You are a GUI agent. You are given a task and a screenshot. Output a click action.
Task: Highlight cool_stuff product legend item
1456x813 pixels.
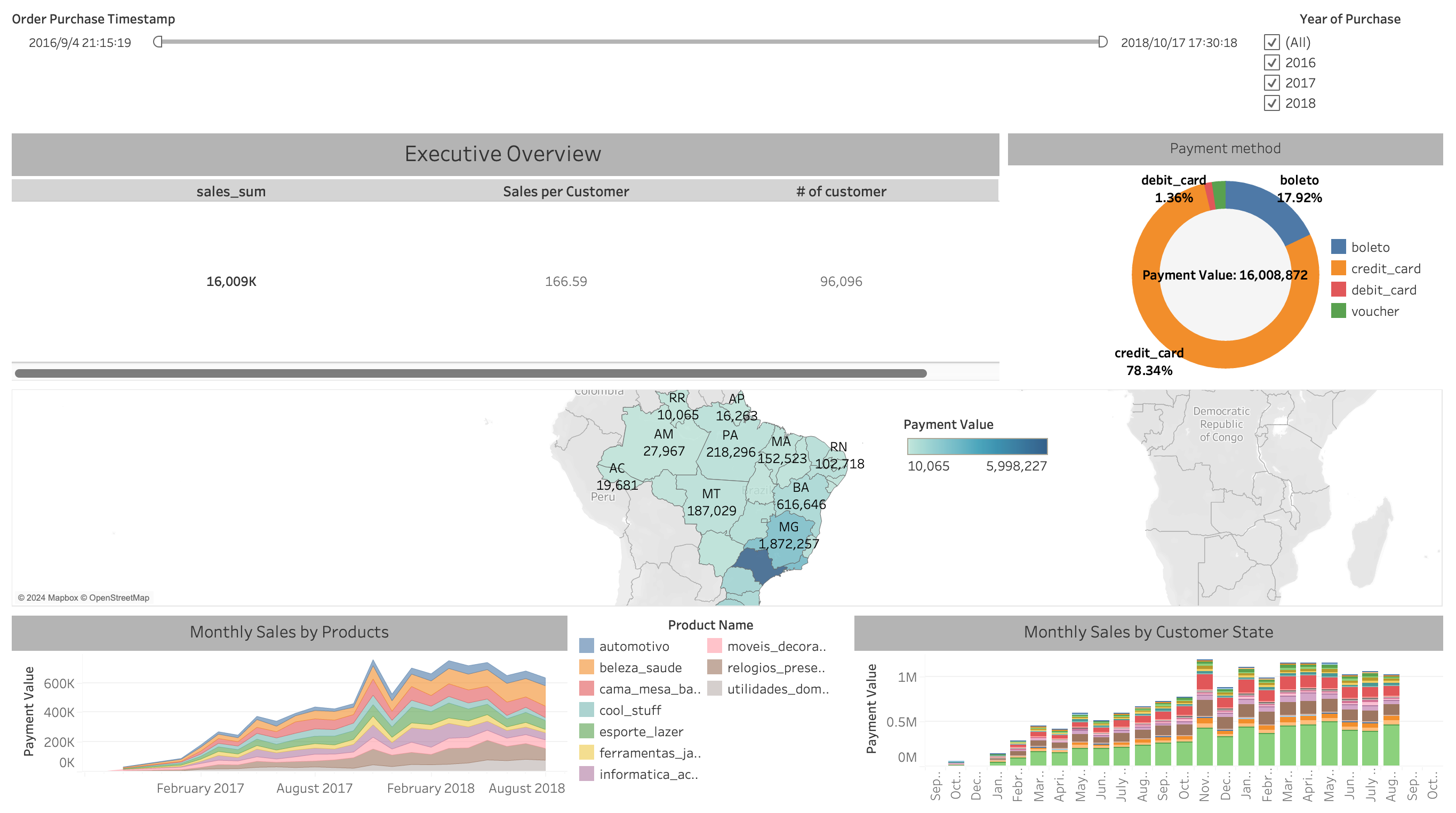tap(630, 710)
